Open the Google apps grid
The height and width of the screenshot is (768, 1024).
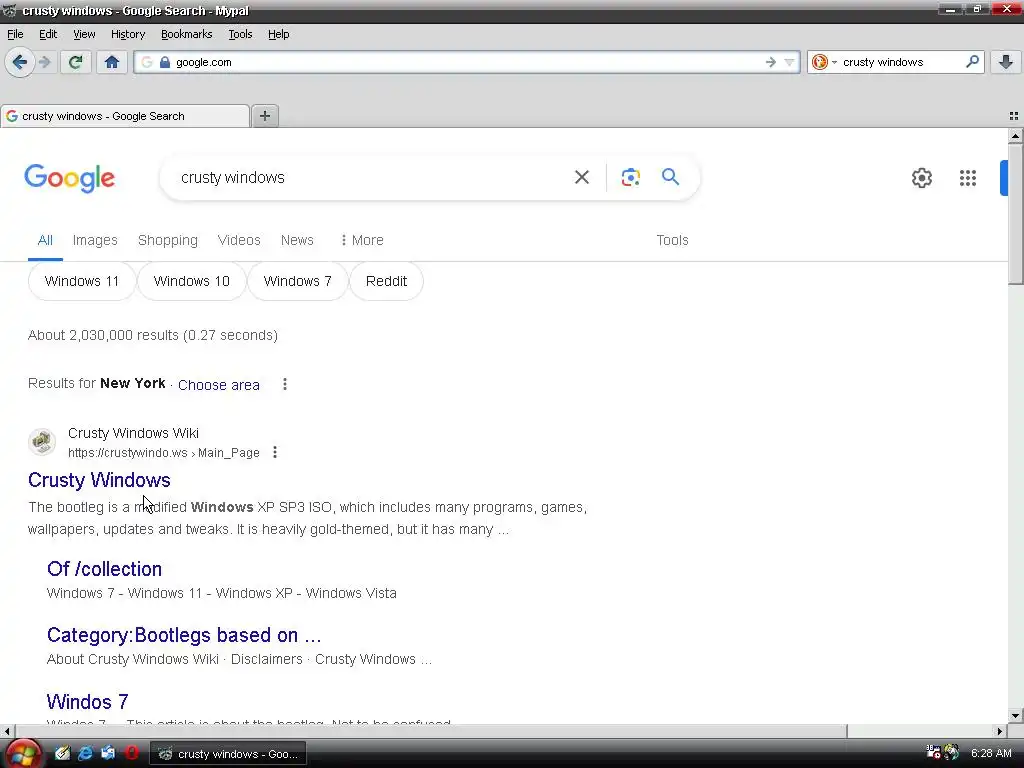pos(967,178)
